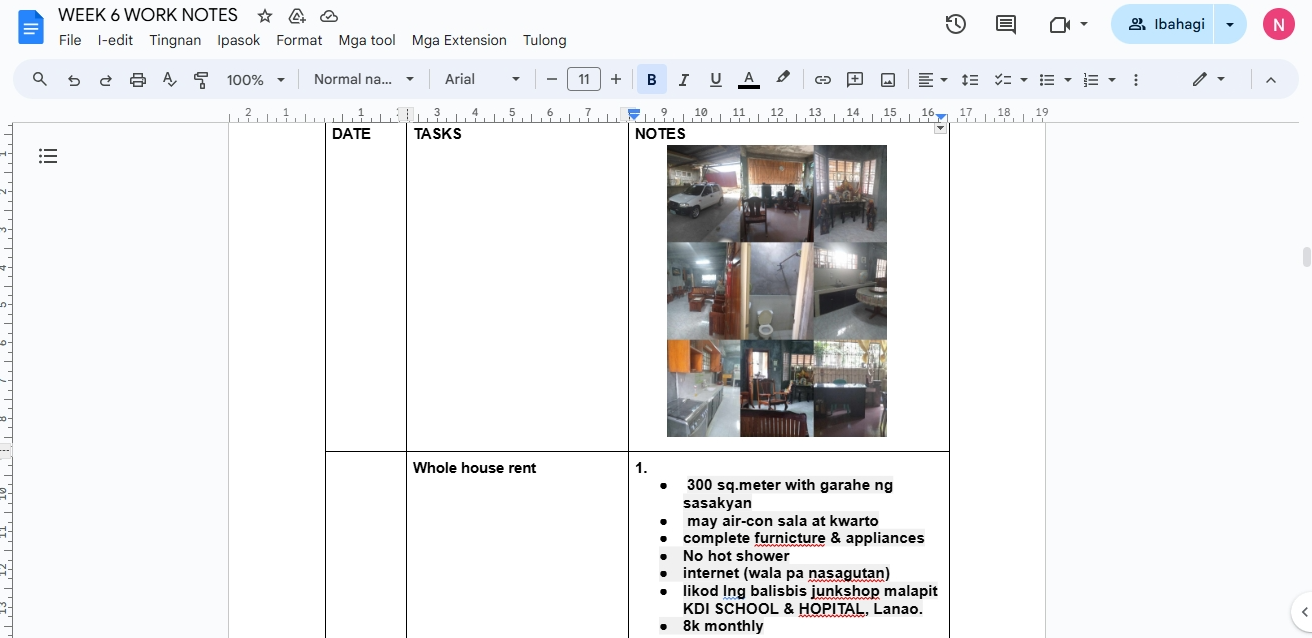Open the comments panel icon
Image resolution: width=1312 pixels, height=638 pixels.
(x=1006, y=24)
